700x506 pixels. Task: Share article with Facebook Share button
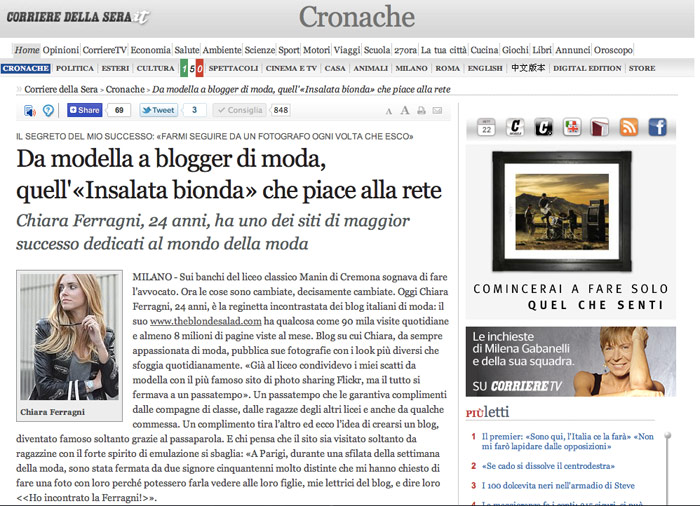84,111
